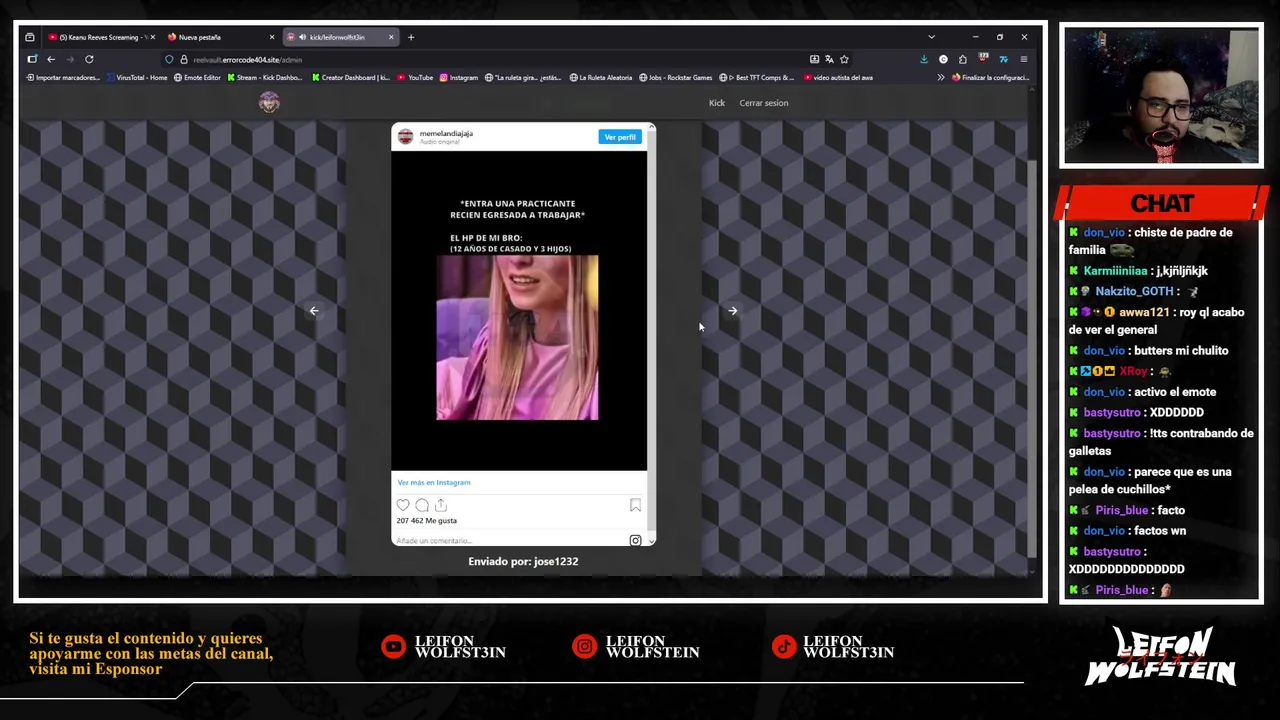Open Finalizar la configuración bookmark
Viewport: 1280px width, 720px height.
click(990, 77)
